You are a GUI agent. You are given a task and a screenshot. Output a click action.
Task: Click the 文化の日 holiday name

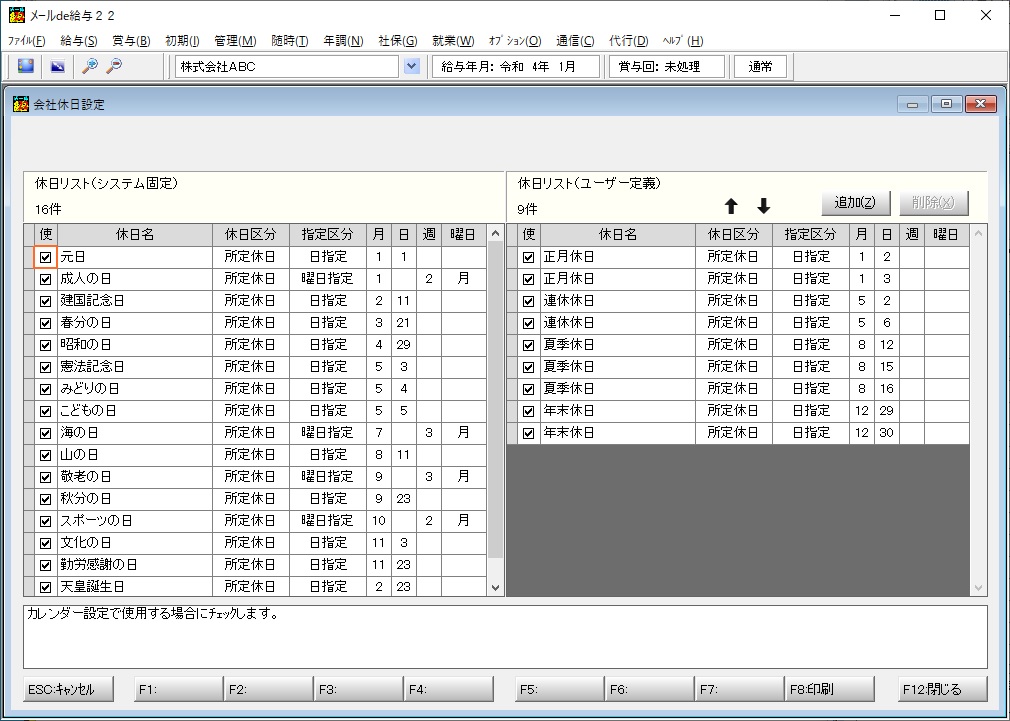coord(135,543)
